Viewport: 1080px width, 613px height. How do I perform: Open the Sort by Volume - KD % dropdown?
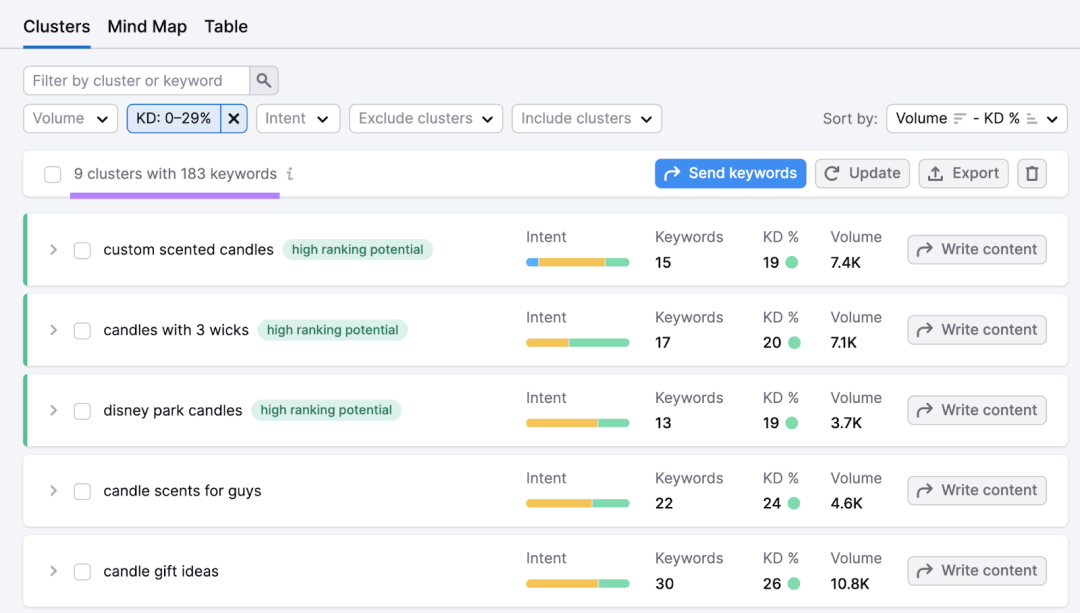click(977, 118)
